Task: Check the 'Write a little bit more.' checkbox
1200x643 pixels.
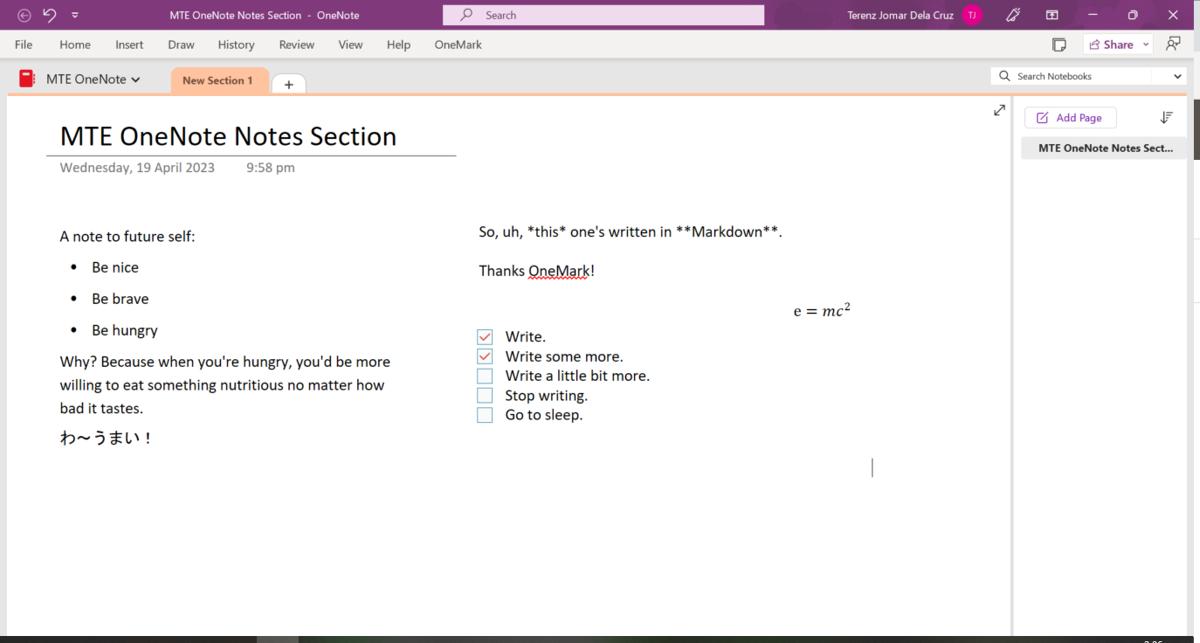Action: 485,375
